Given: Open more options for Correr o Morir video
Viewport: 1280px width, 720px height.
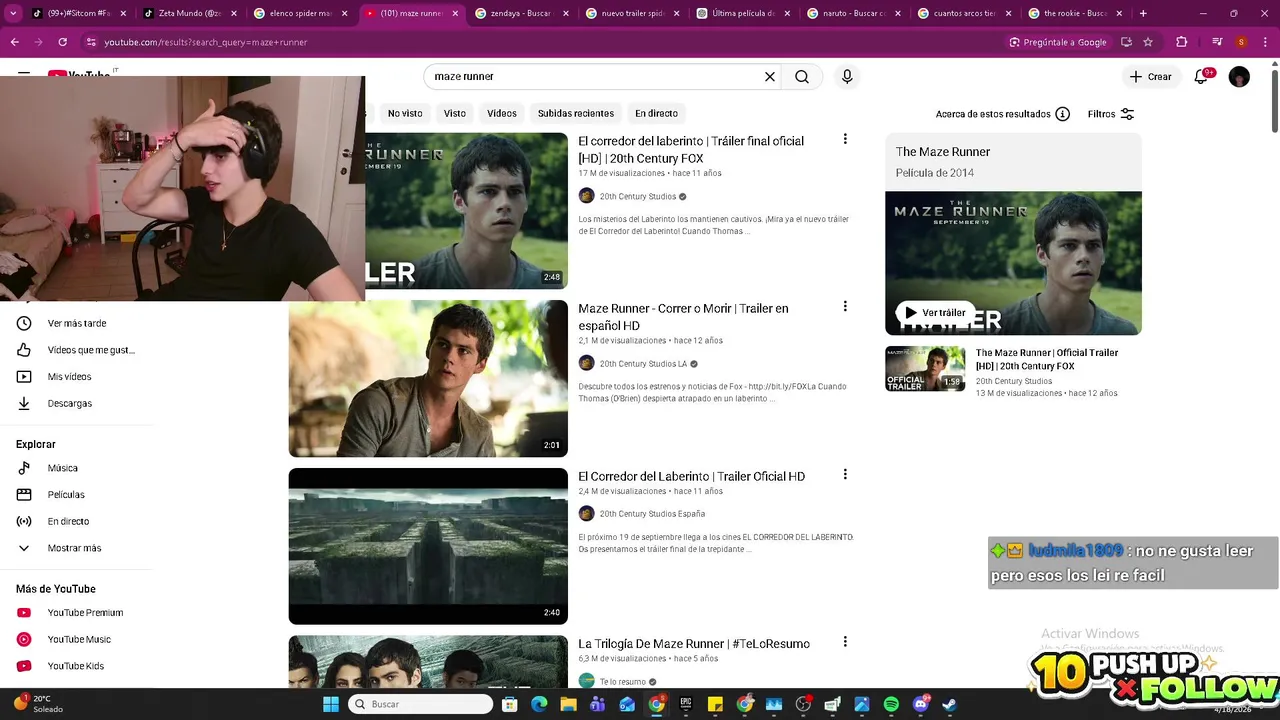Looking at the screenshot, I should pyautogui.click(x=845, y=306).
